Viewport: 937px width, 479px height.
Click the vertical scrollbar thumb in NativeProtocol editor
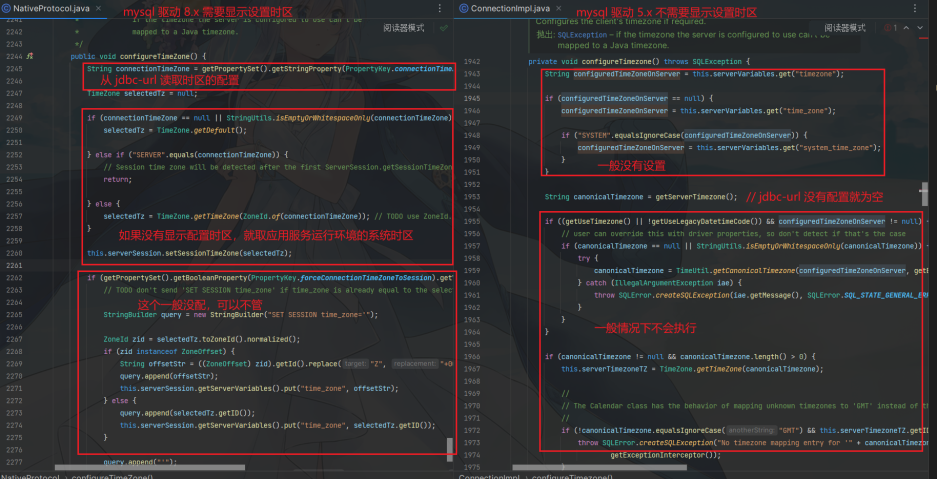tap(450, 449)
